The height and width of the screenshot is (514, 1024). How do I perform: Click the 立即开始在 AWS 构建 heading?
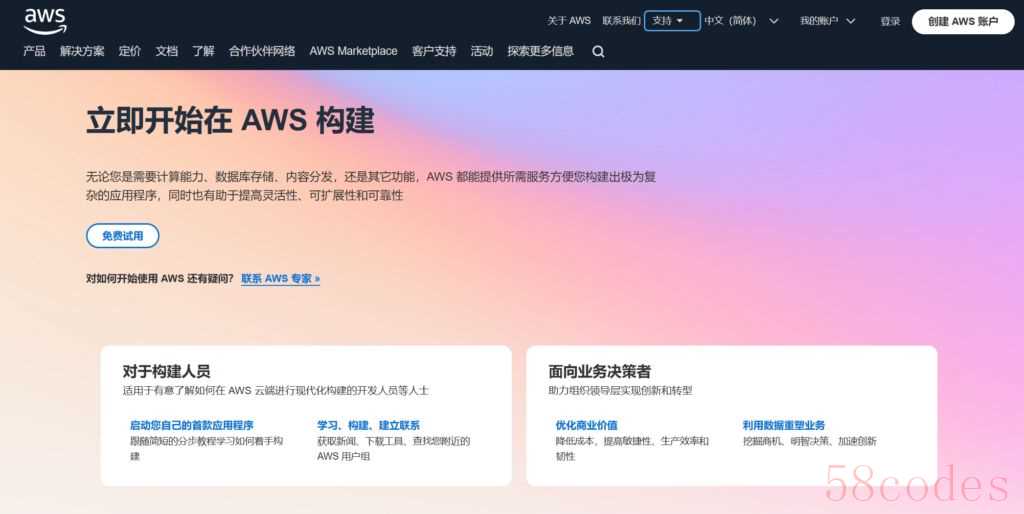click(231, 121)
